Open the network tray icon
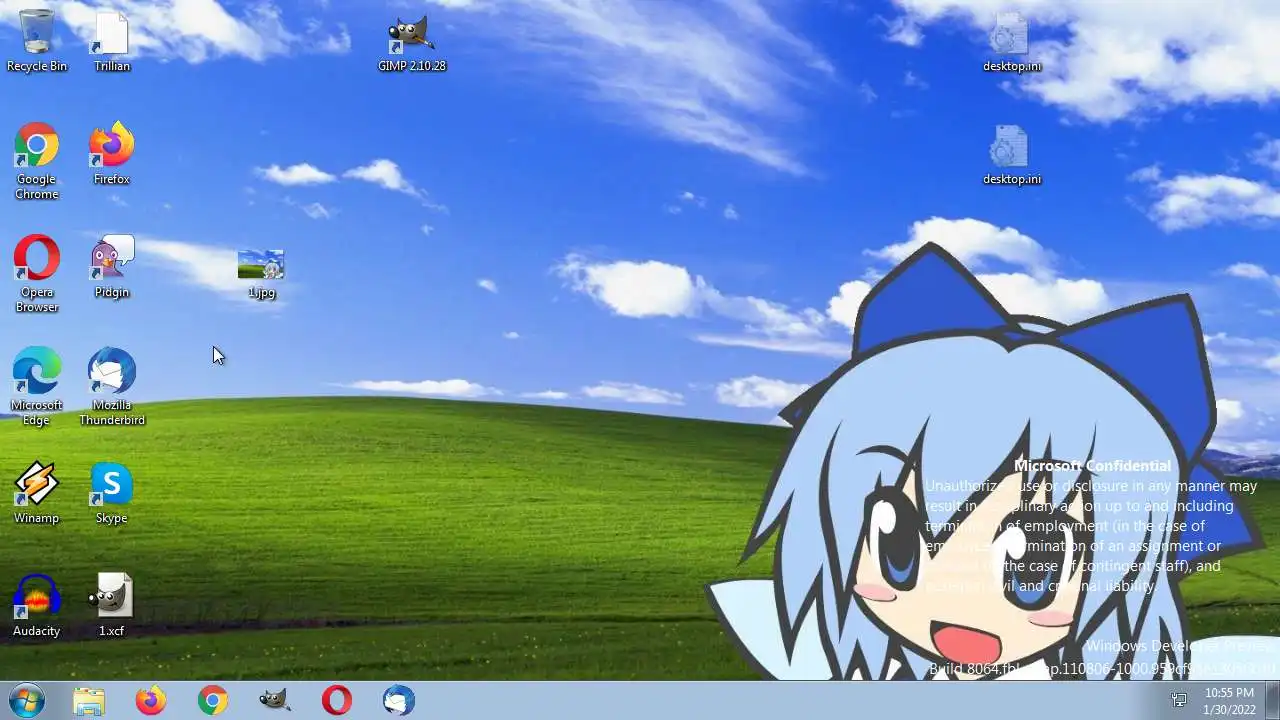This screenshot has height=720, width=1280. 1179,701
